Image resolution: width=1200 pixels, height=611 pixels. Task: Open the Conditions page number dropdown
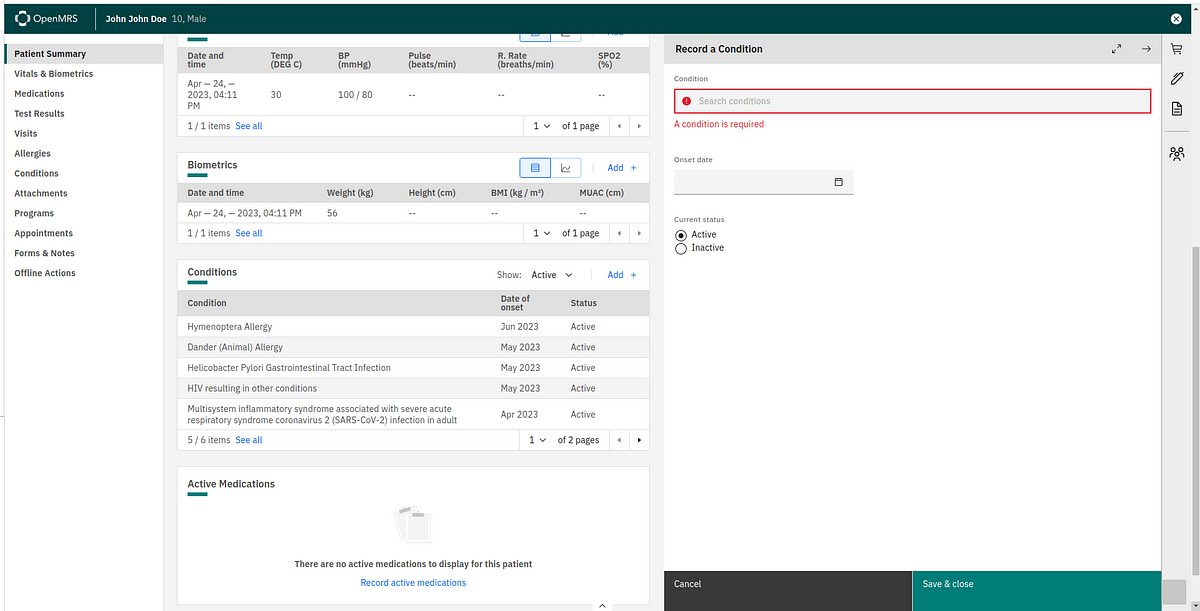[537, 440]
